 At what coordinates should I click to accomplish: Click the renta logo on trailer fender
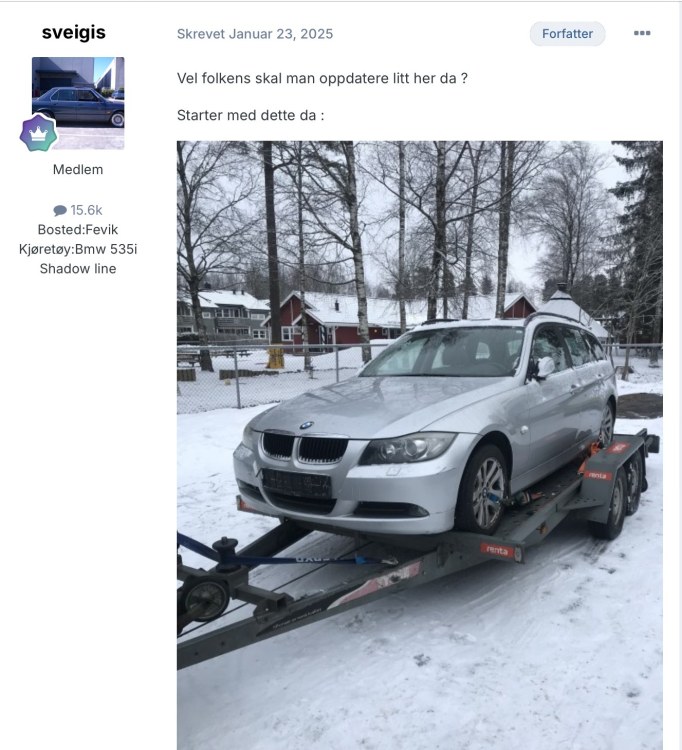[x=597, y=475]
